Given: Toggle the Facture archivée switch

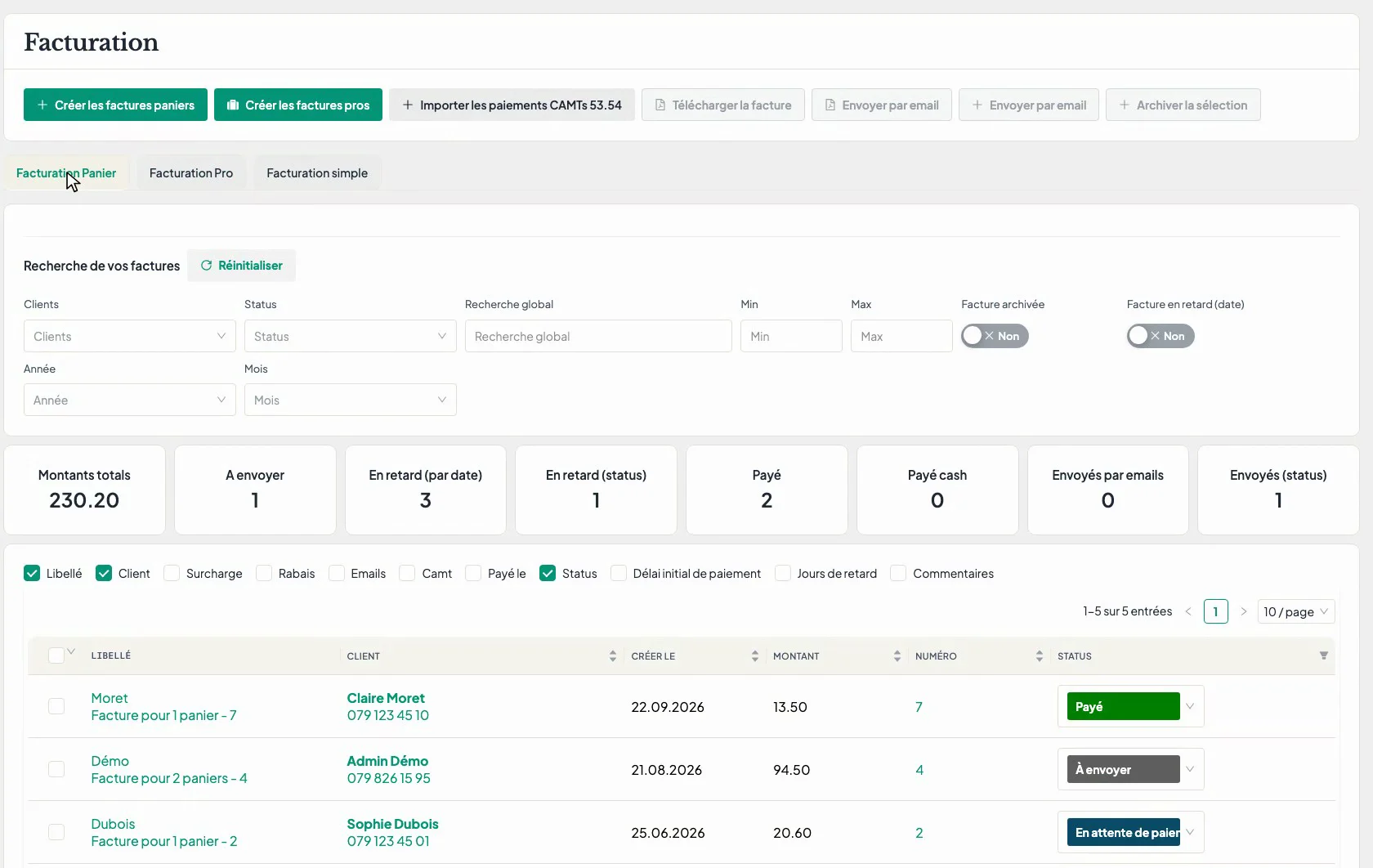Looking at the screenshot, I should pos(995,336).
